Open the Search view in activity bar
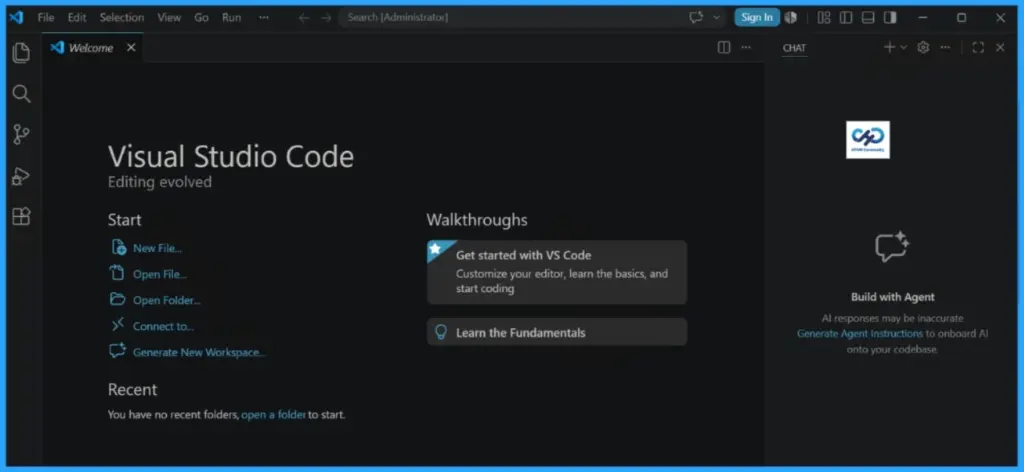The image size is (1024, 472). point(21,94)
